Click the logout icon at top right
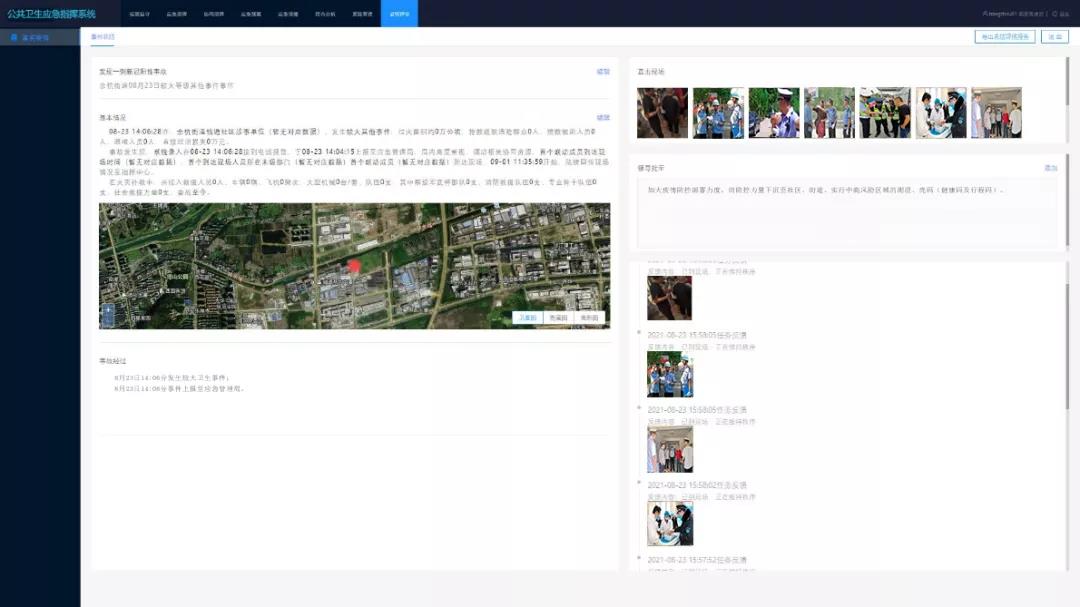Image resolution: width=1080 pixels, height=607 pixels. 1055,14
